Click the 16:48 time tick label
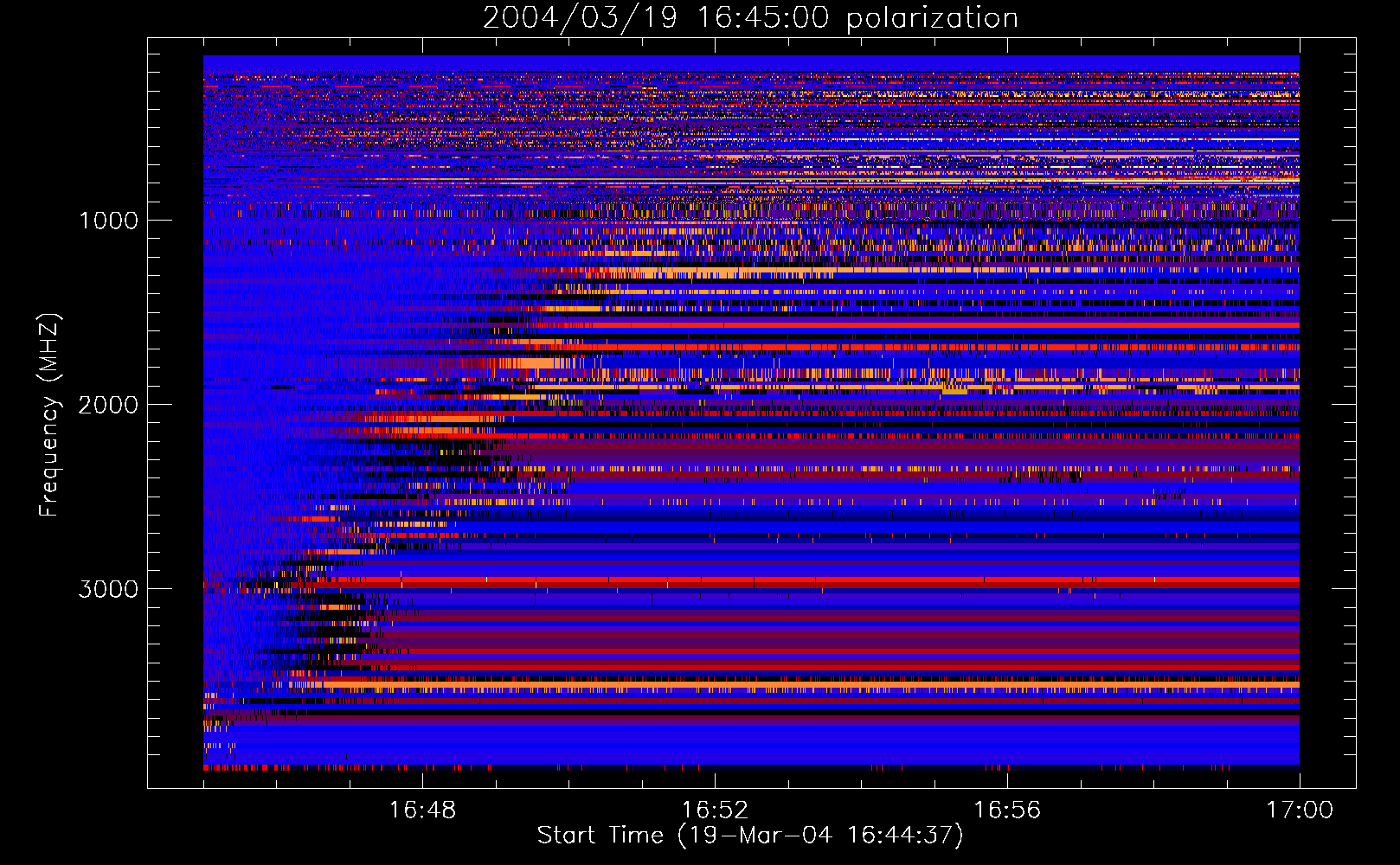Image resolution: width=1400 pixels, height=865 pixels. click(422, 811)
